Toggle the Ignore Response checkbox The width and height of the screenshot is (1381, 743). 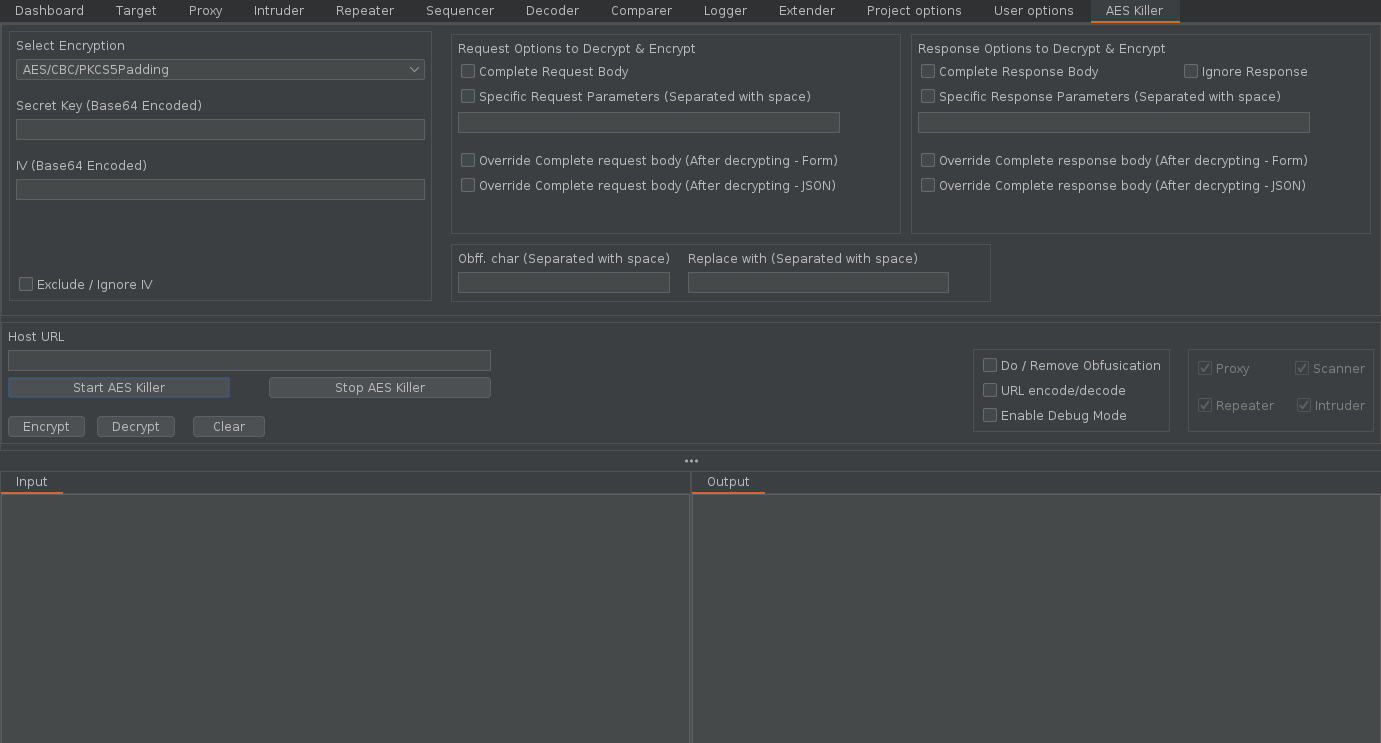point(1191,71)
